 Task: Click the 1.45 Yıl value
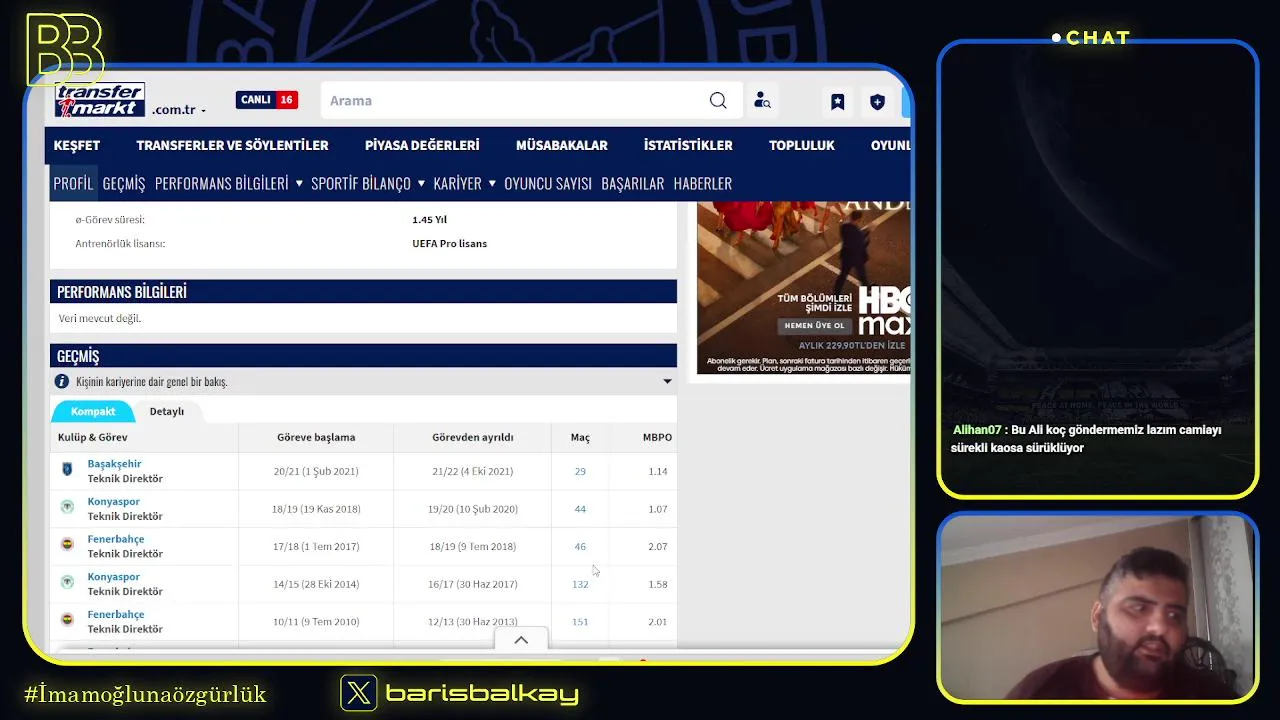coord(429,220)
